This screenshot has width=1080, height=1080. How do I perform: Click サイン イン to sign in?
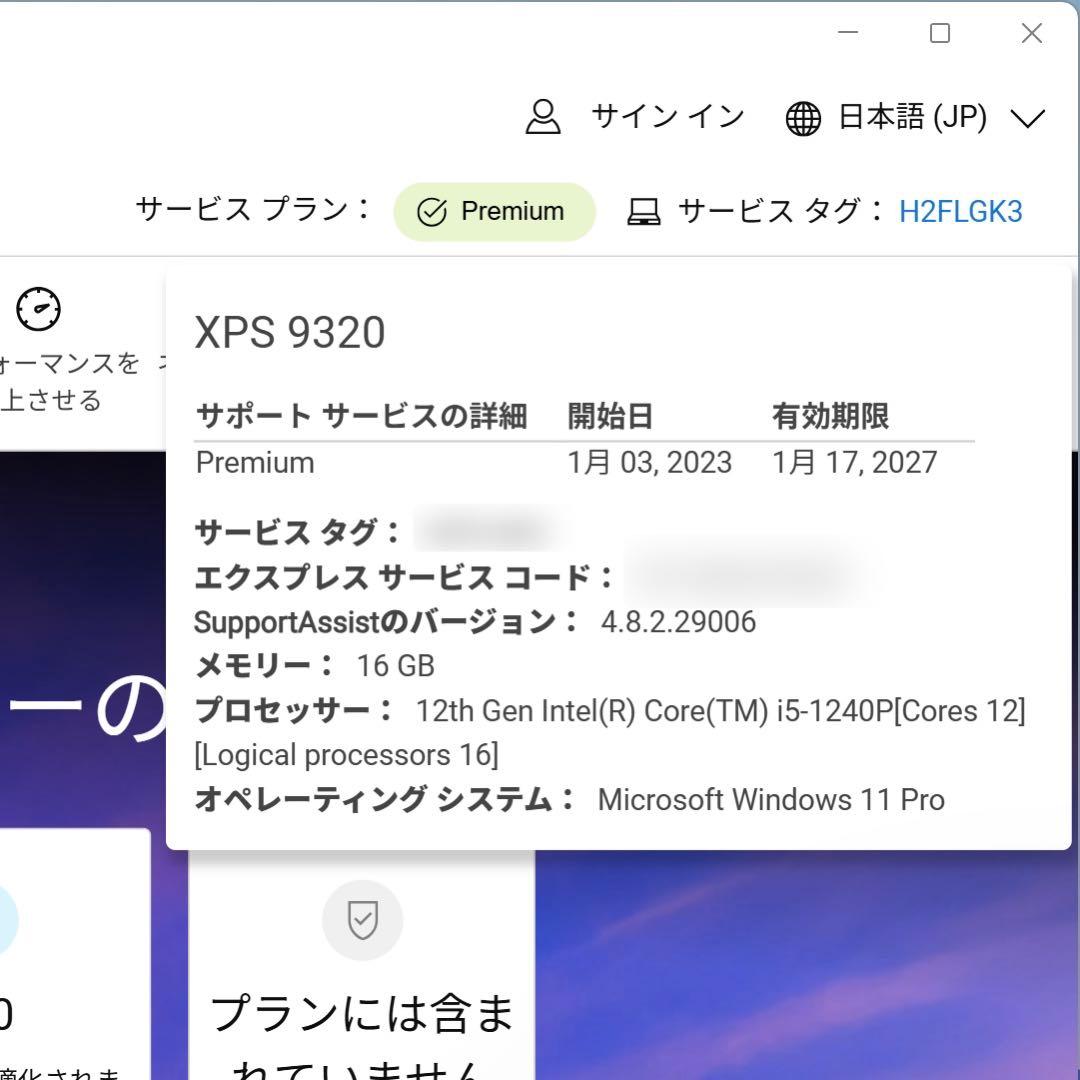coord(666,116)
